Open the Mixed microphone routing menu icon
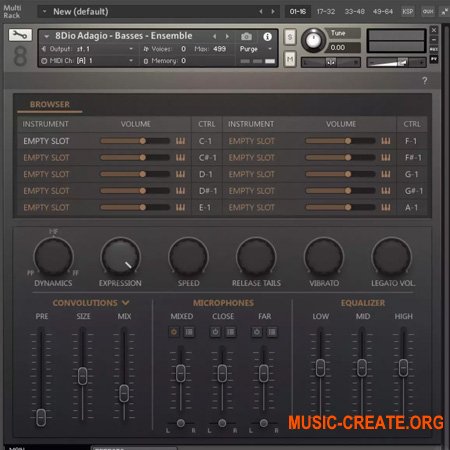The image size is (450, 450). [x=189, y=332]
